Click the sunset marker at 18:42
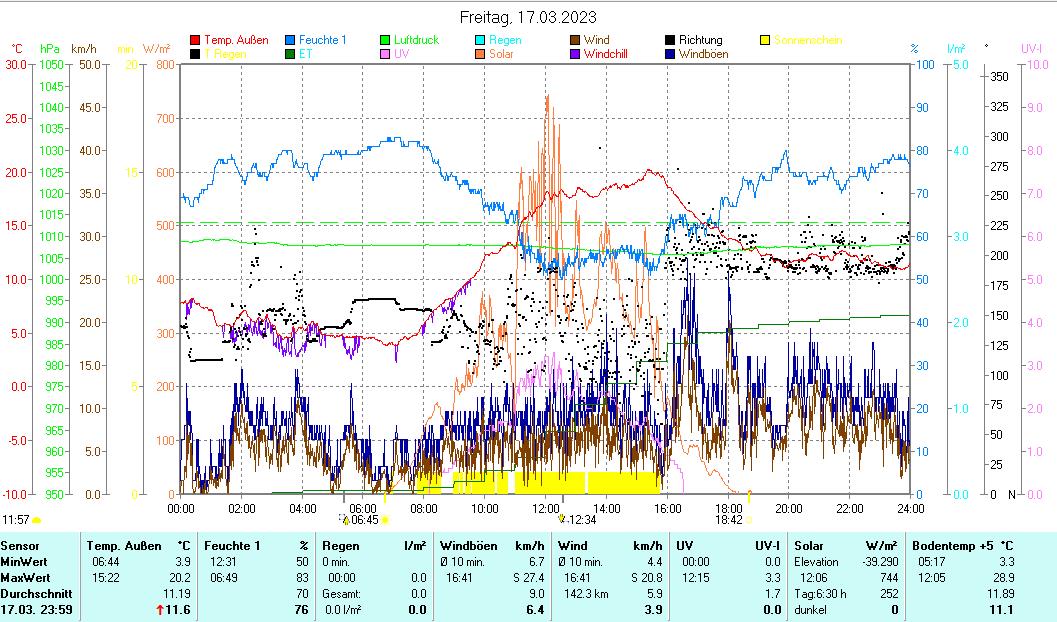Image resolution: width=1057 pixels, height=622 pixels. click(x=749, y=520)
